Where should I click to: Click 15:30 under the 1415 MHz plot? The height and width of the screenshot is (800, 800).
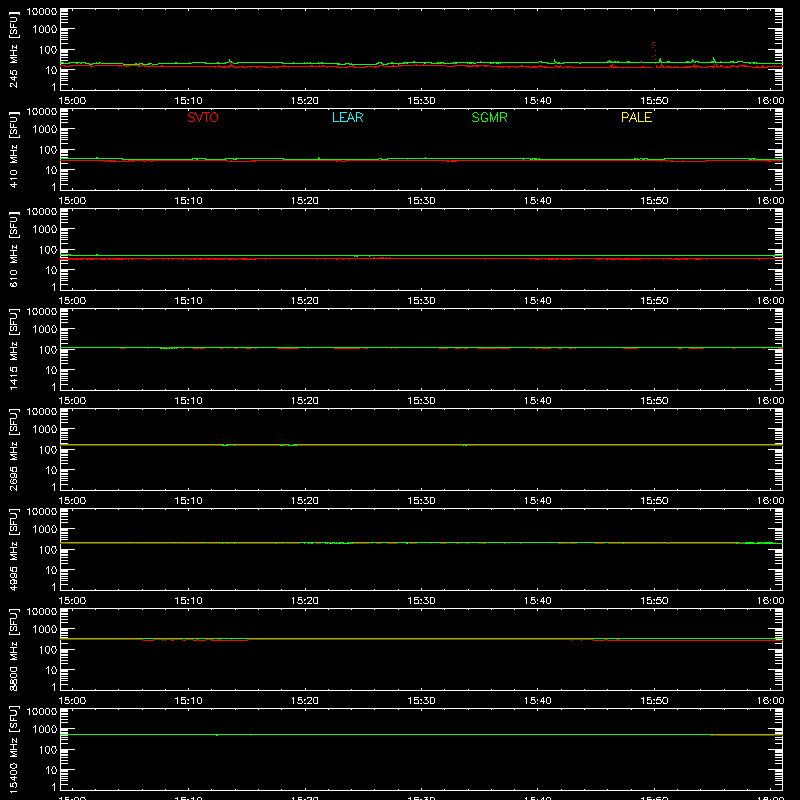(421, 401)
